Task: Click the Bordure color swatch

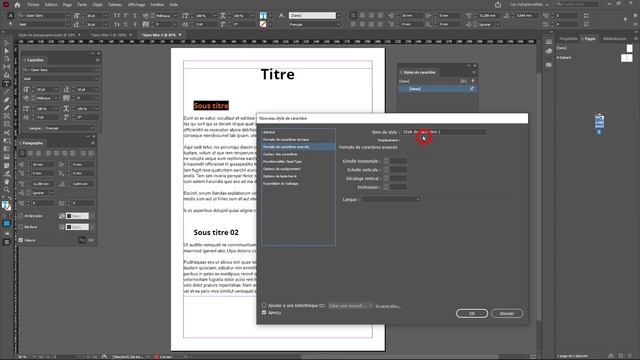Action: pyautogui.click(x=77, y=227)
